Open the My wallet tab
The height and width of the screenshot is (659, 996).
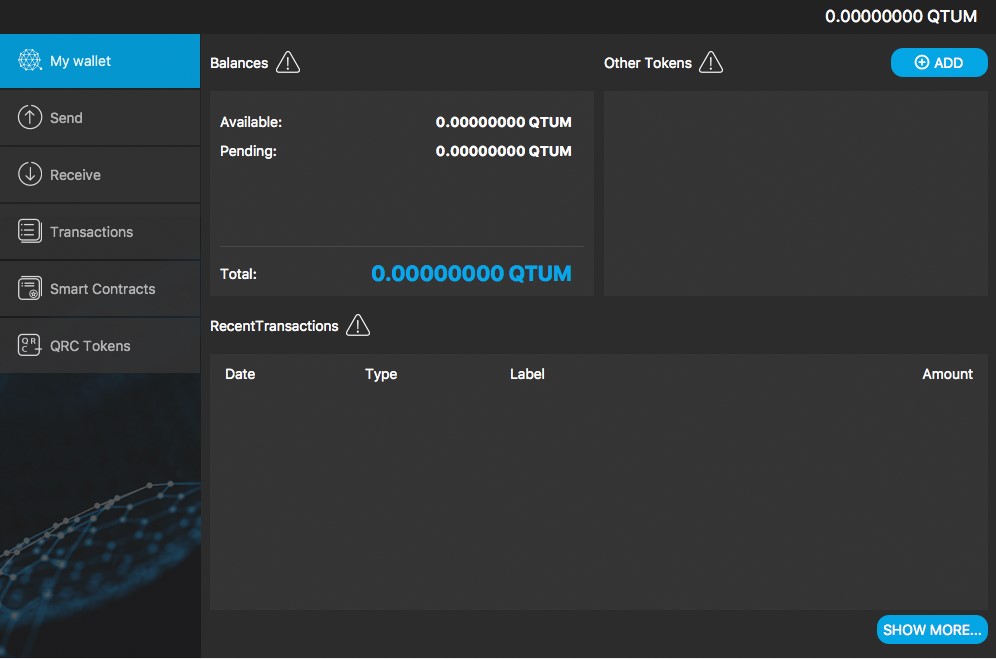pyautogui.click(x=100, y=61)
